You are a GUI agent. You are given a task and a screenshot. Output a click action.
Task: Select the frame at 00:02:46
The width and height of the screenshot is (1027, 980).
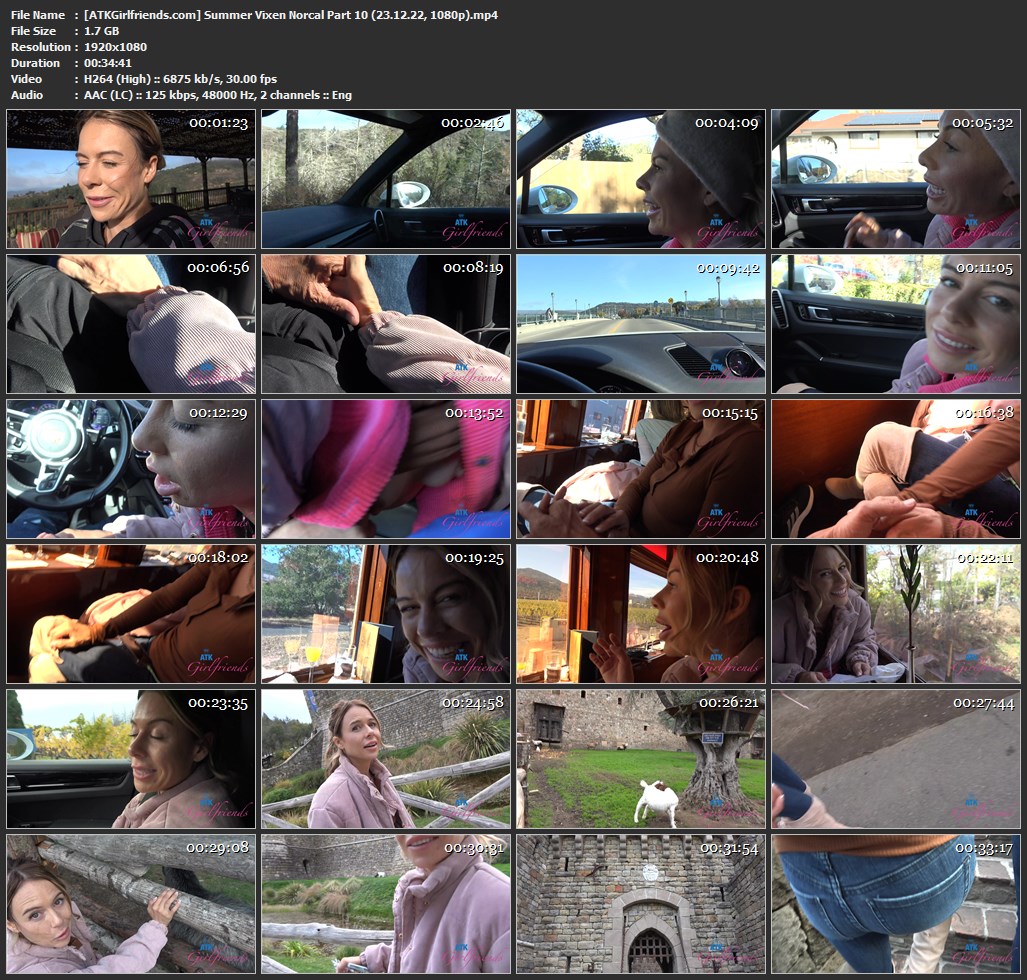tap(386, 179)
